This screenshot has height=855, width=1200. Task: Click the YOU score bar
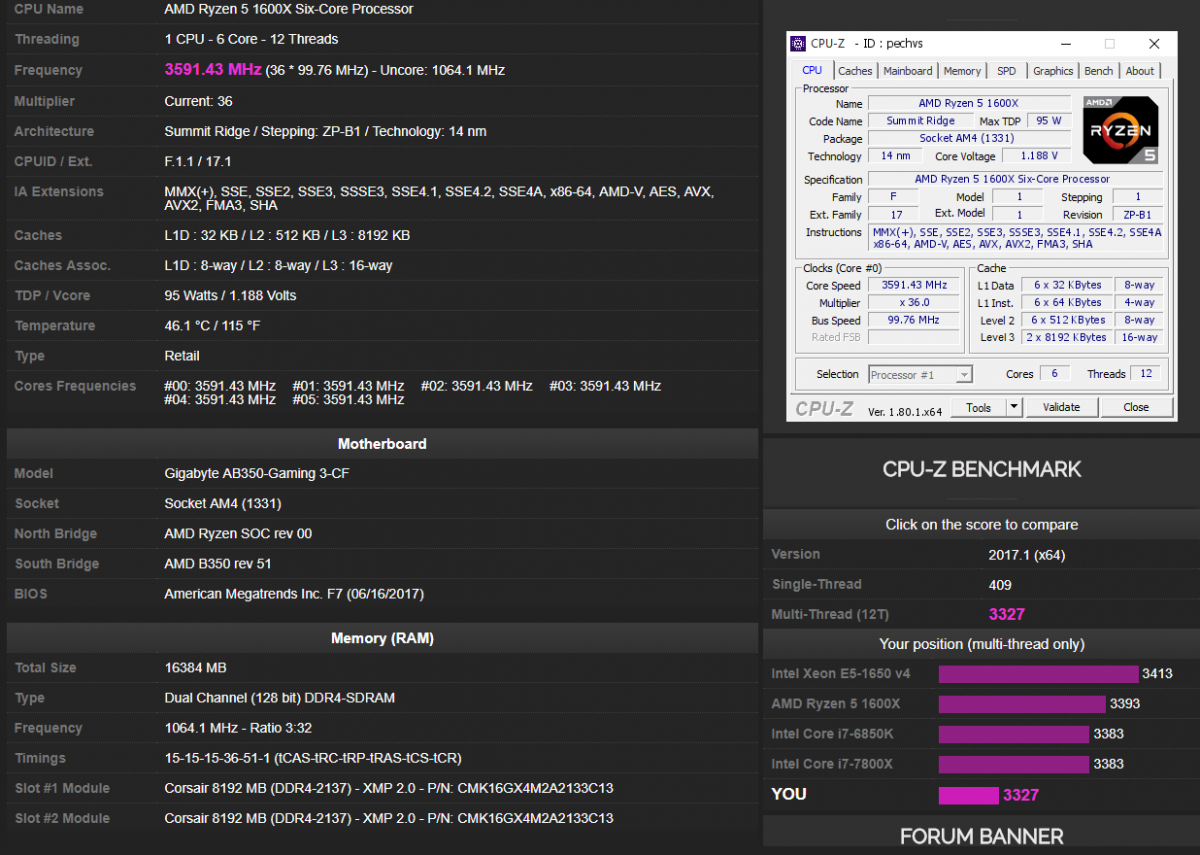[968, 795]
